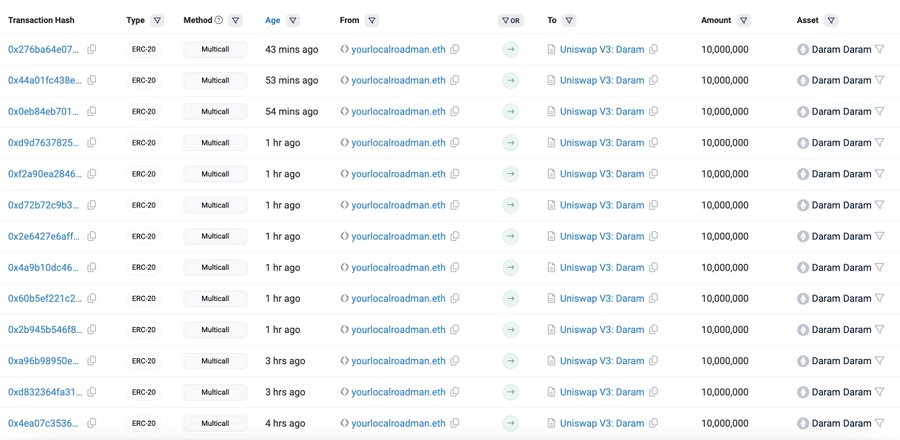The width and height of the screenshot is (900, 440).
Task: Open transaction 0x44a01fc438e
Action: 45,80
